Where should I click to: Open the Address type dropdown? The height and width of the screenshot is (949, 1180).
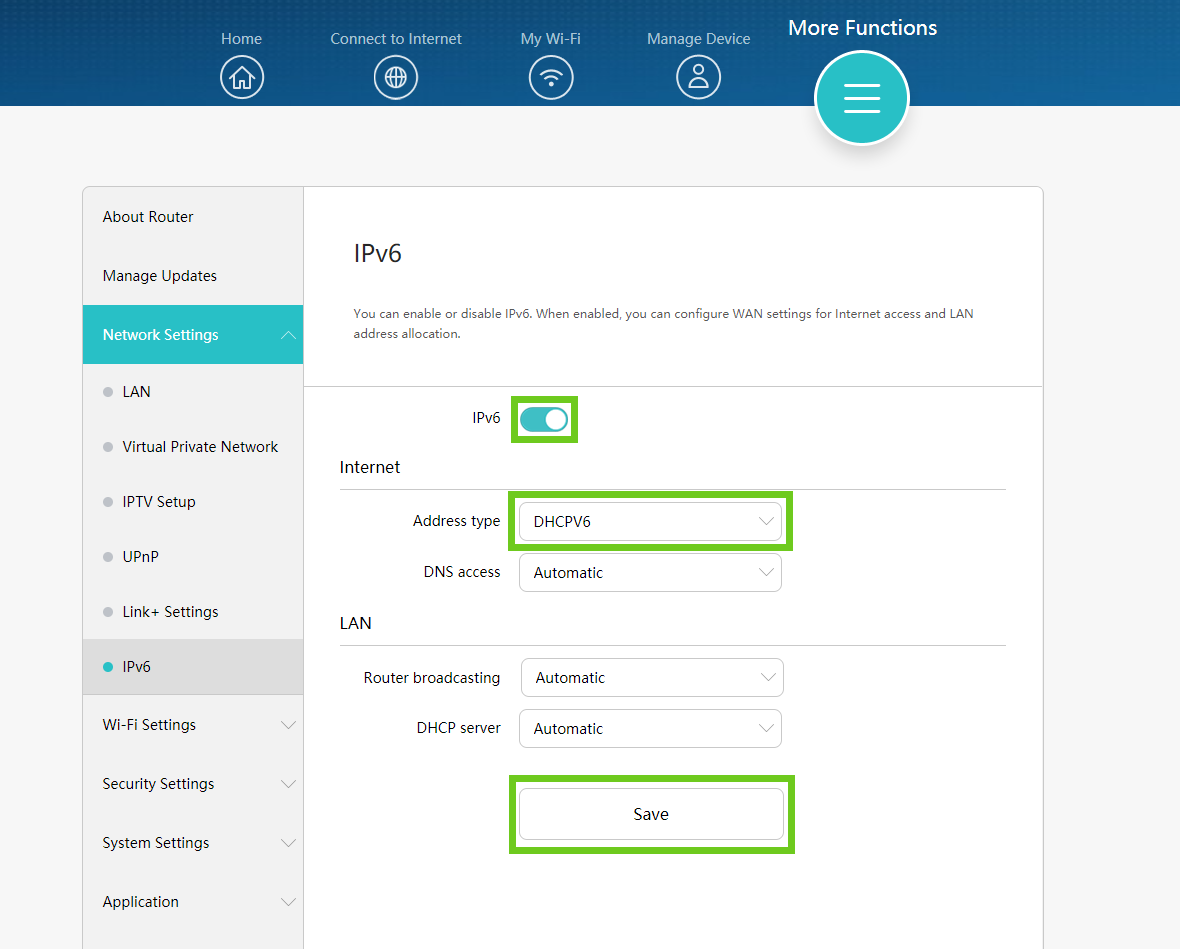click(x=650, y=521)
